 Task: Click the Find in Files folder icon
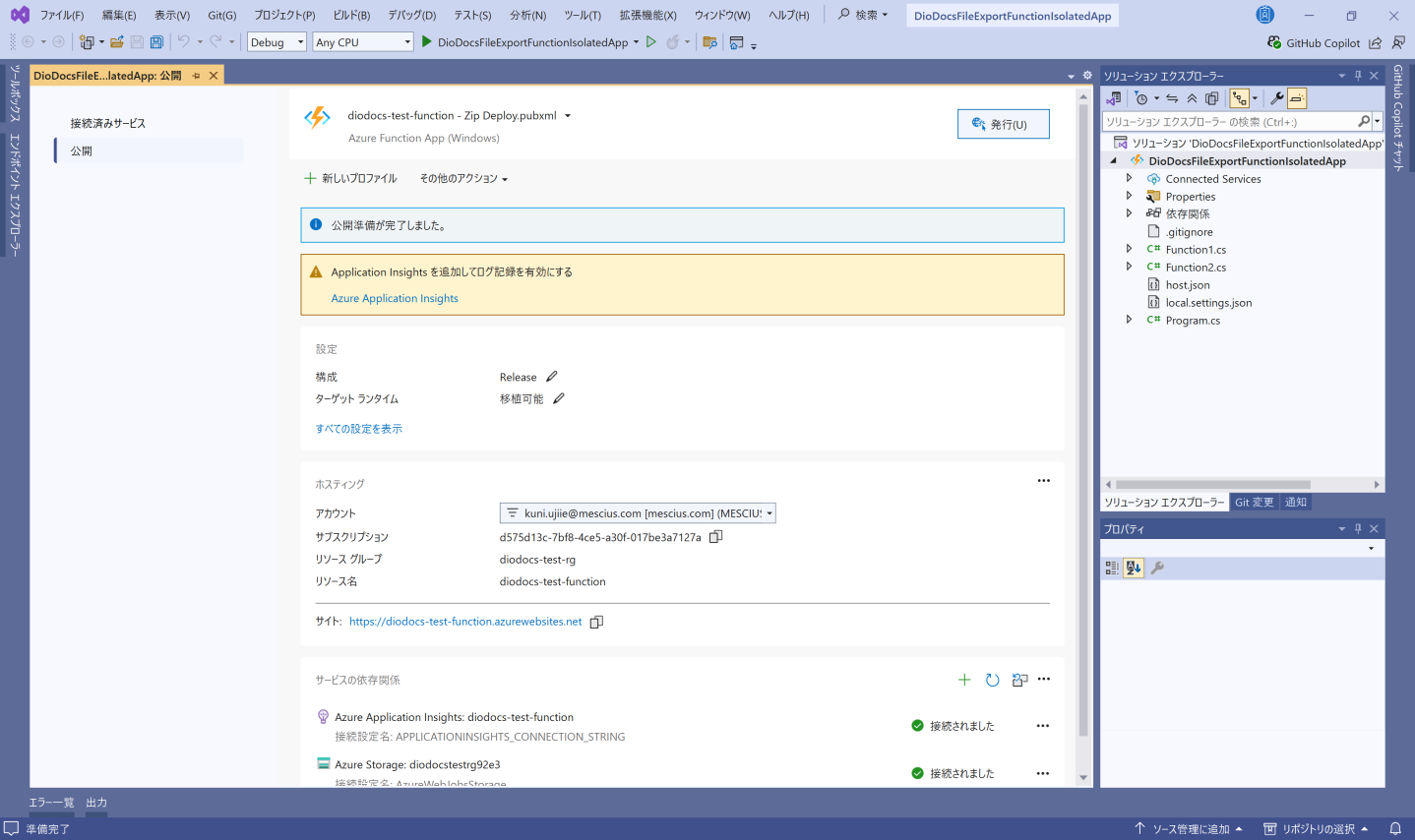click(x=709, y=42)
